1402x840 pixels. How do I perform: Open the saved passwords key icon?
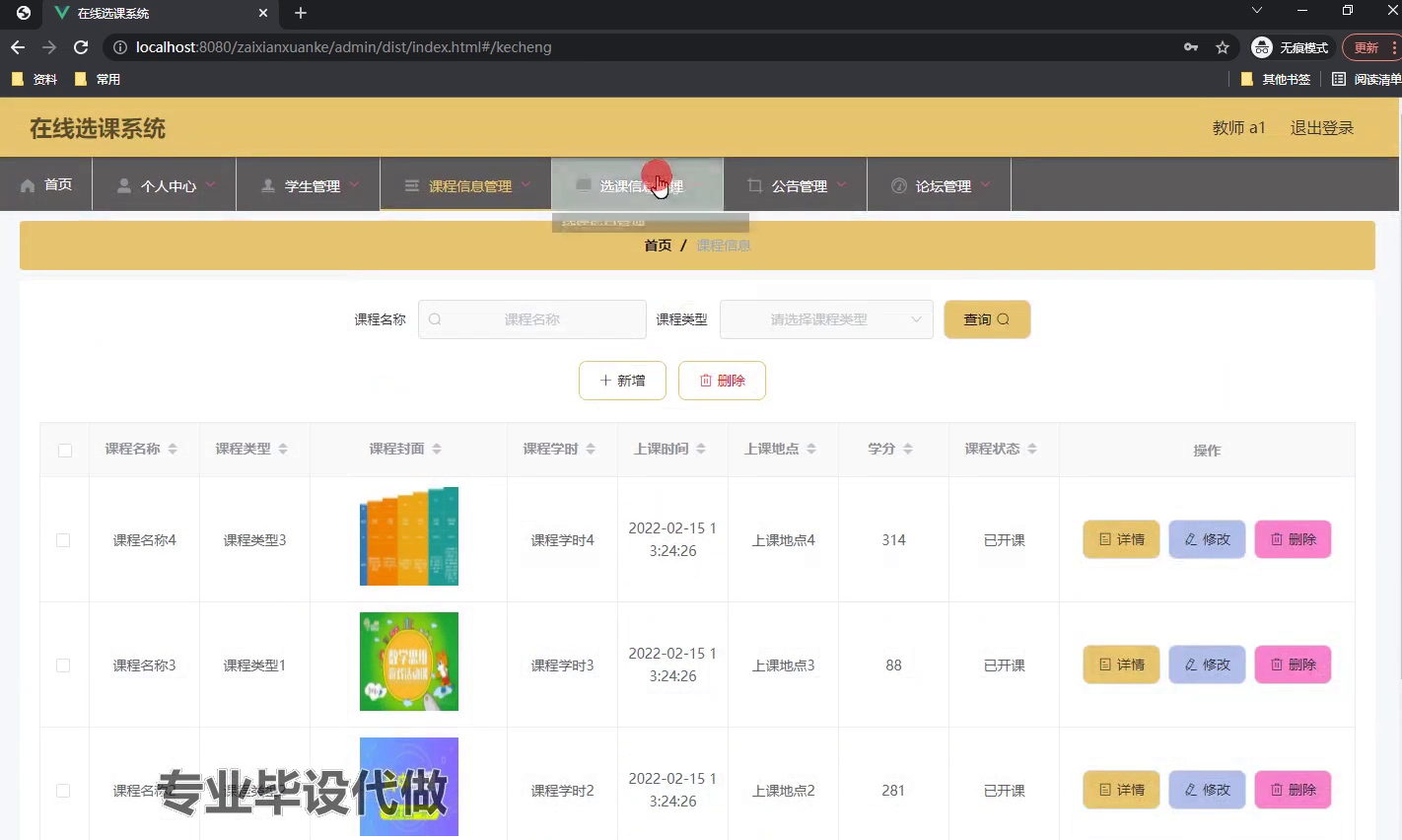click(1191, 47)
